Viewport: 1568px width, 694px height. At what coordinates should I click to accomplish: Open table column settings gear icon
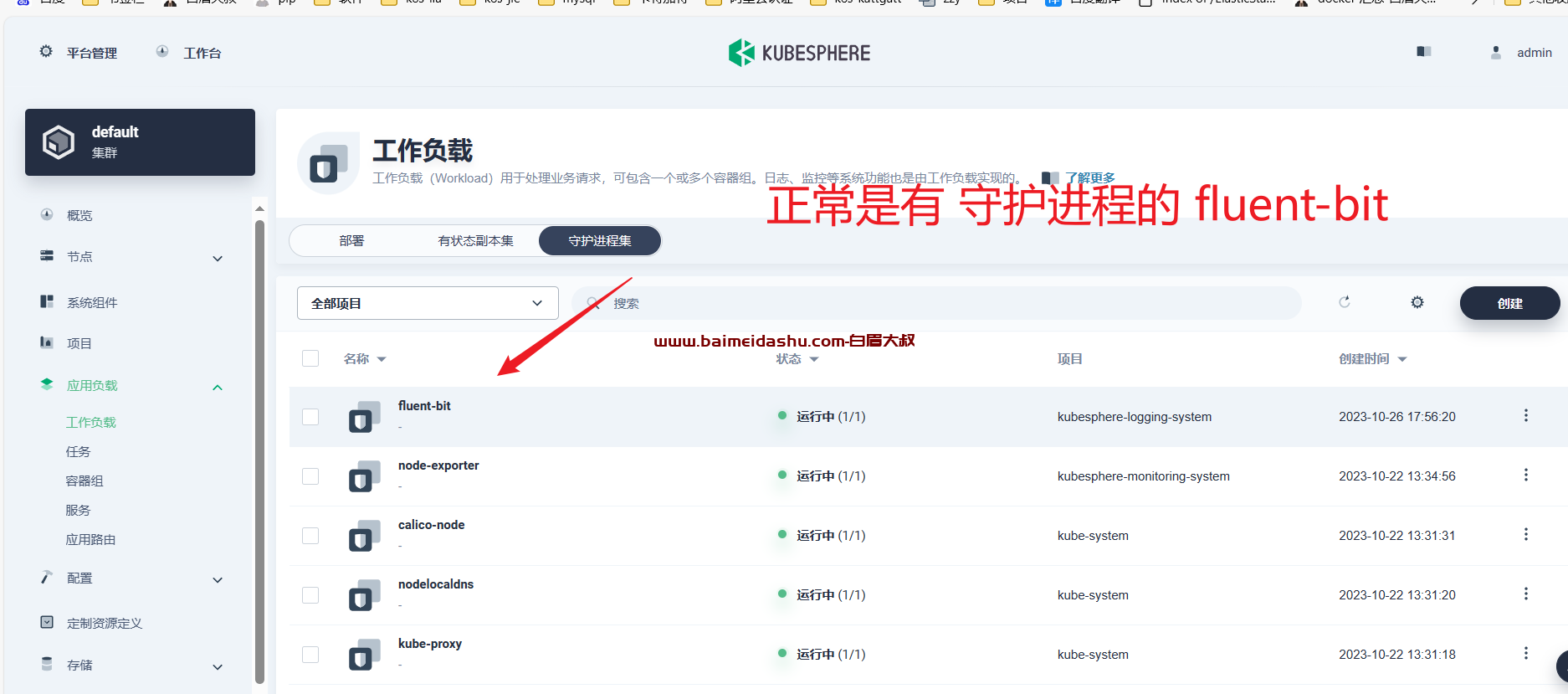click(x=1417, y=302)
